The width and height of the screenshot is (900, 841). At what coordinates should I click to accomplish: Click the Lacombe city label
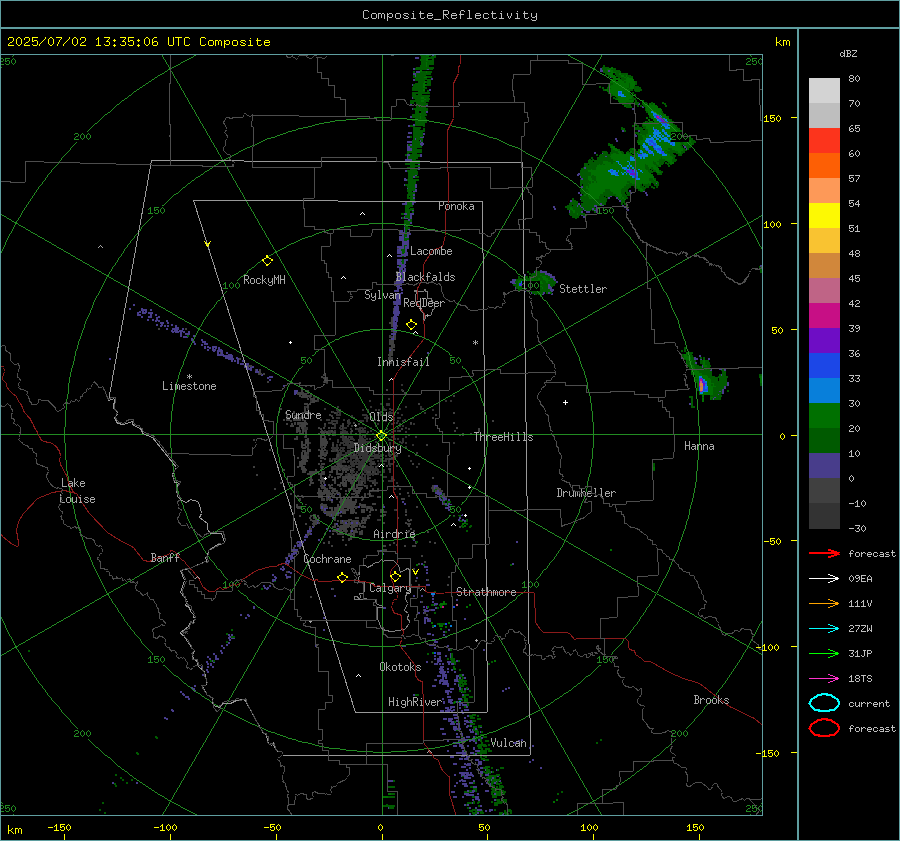(431, 251)
